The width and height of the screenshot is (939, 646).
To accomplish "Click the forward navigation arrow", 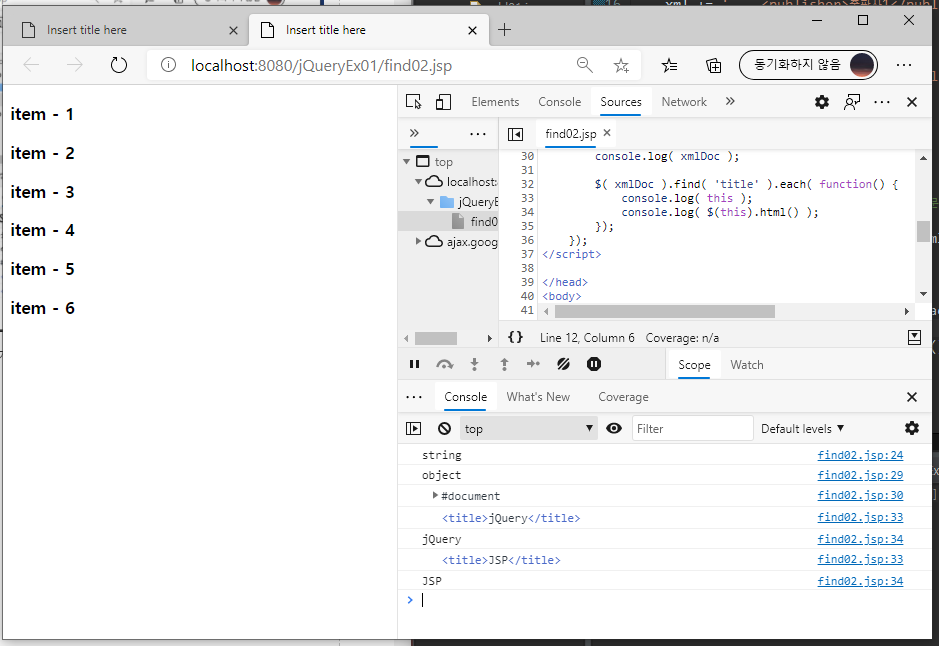I will coord(75,65).
